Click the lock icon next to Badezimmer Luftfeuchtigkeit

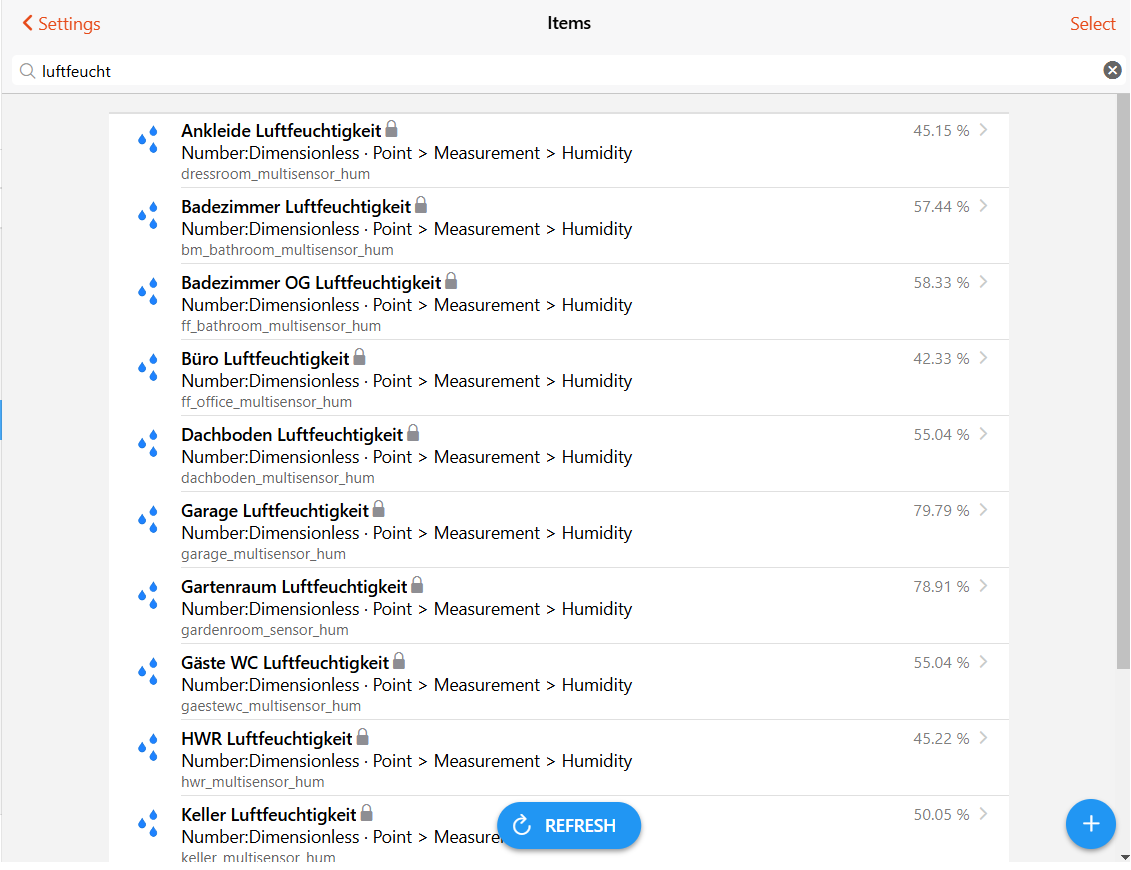pos(421,205)
